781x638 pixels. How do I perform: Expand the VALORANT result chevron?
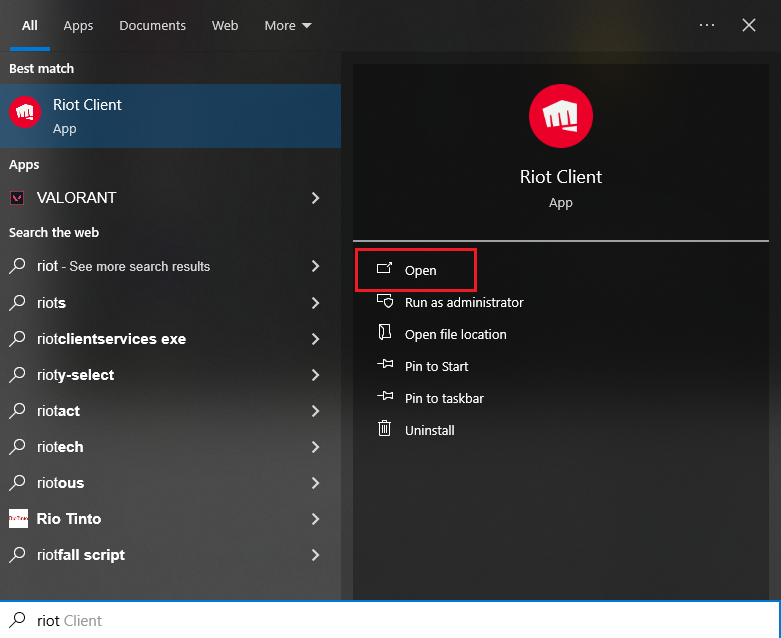[x=315, y=198]
